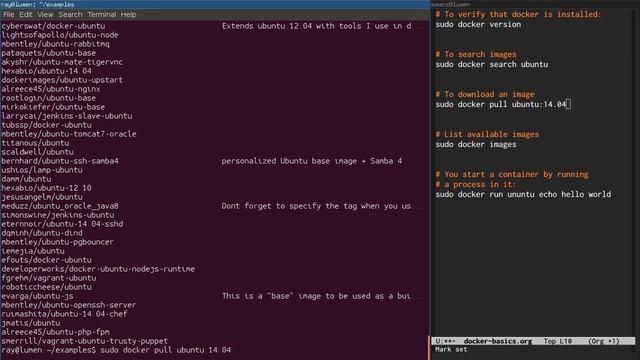Click the dockerimages/ubuntu-upstart row
Image resolution: width=640 pixels, height=360 pixels.
[62, 80]
